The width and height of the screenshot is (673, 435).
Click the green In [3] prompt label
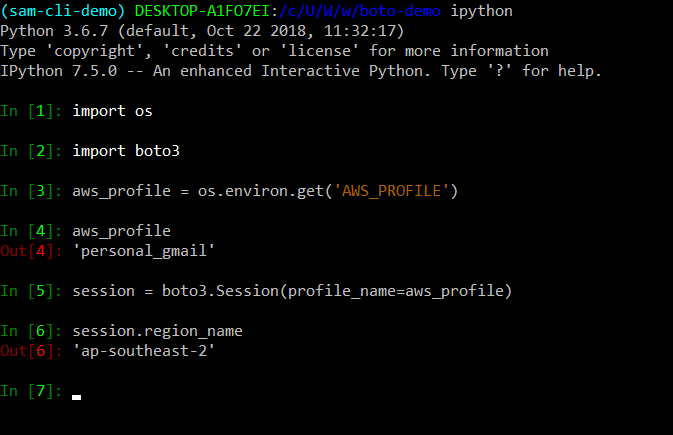(x=31, y=190)
